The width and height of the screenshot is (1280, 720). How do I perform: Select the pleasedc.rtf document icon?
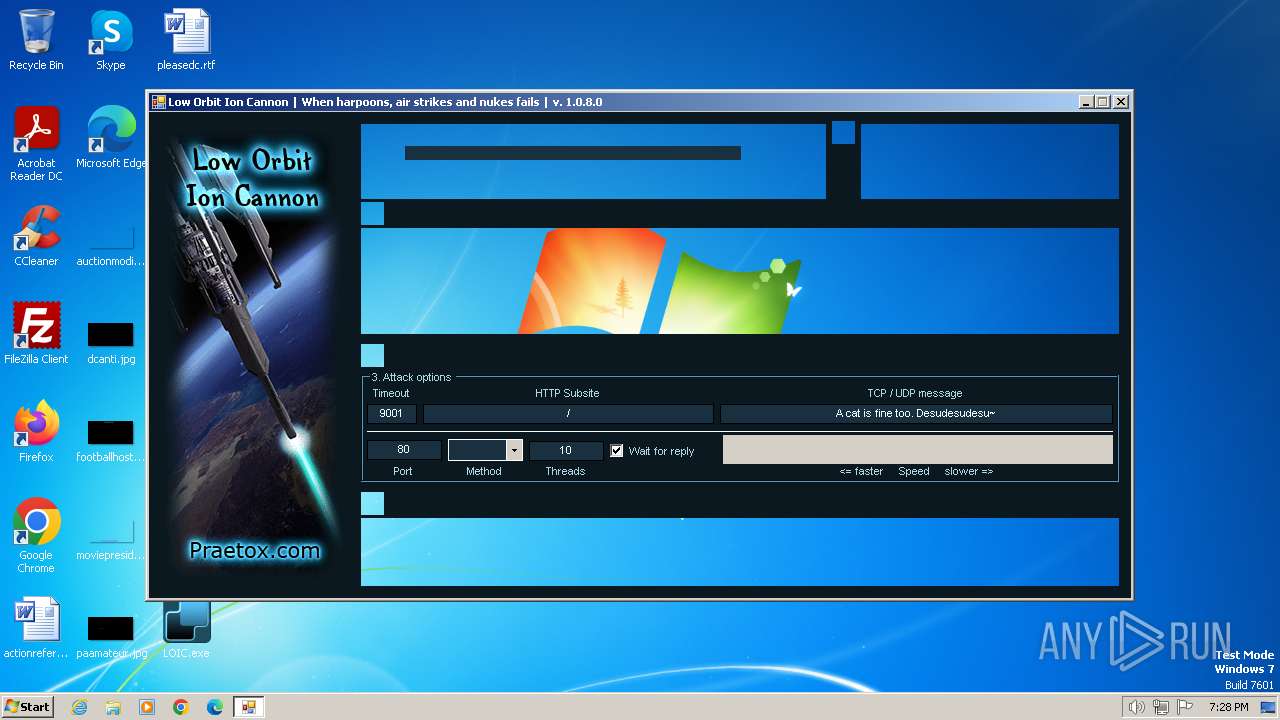186,40
